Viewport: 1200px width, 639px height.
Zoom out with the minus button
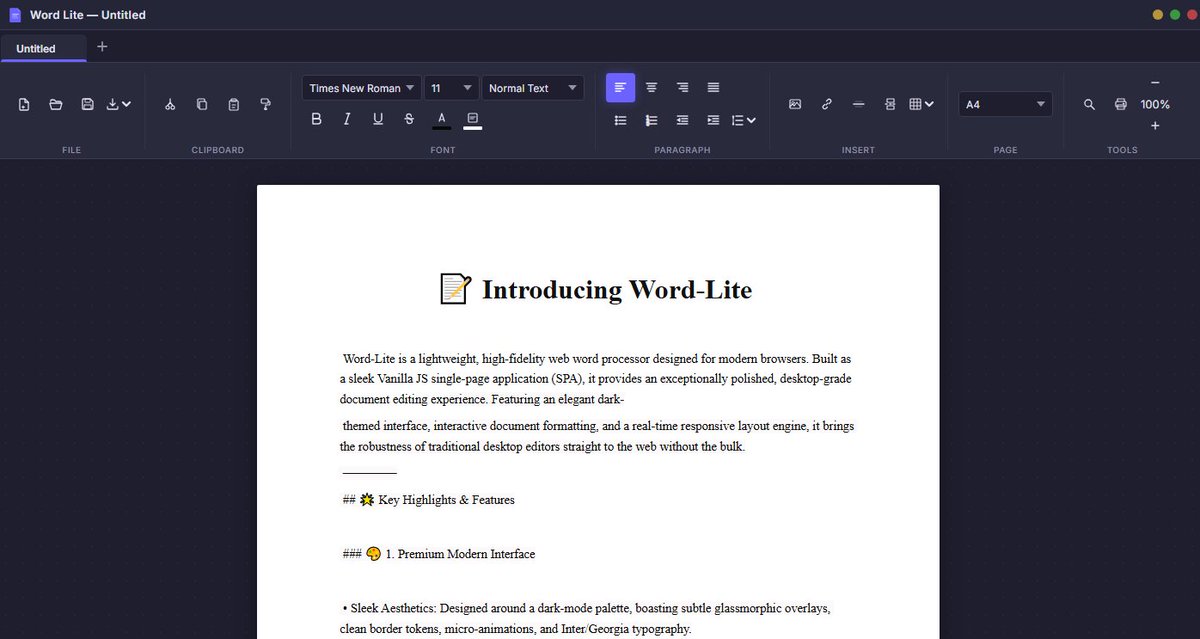tap(1155, 83)
